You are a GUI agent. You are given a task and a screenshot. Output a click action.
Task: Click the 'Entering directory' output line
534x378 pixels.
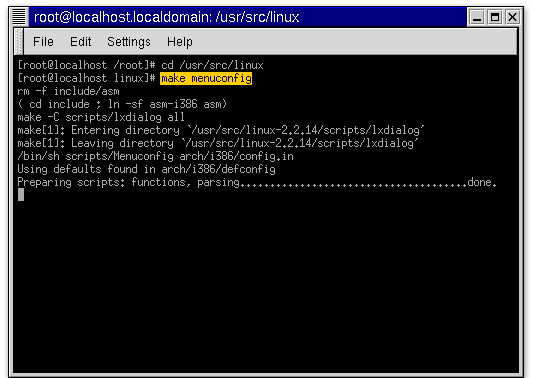point(221,130)
